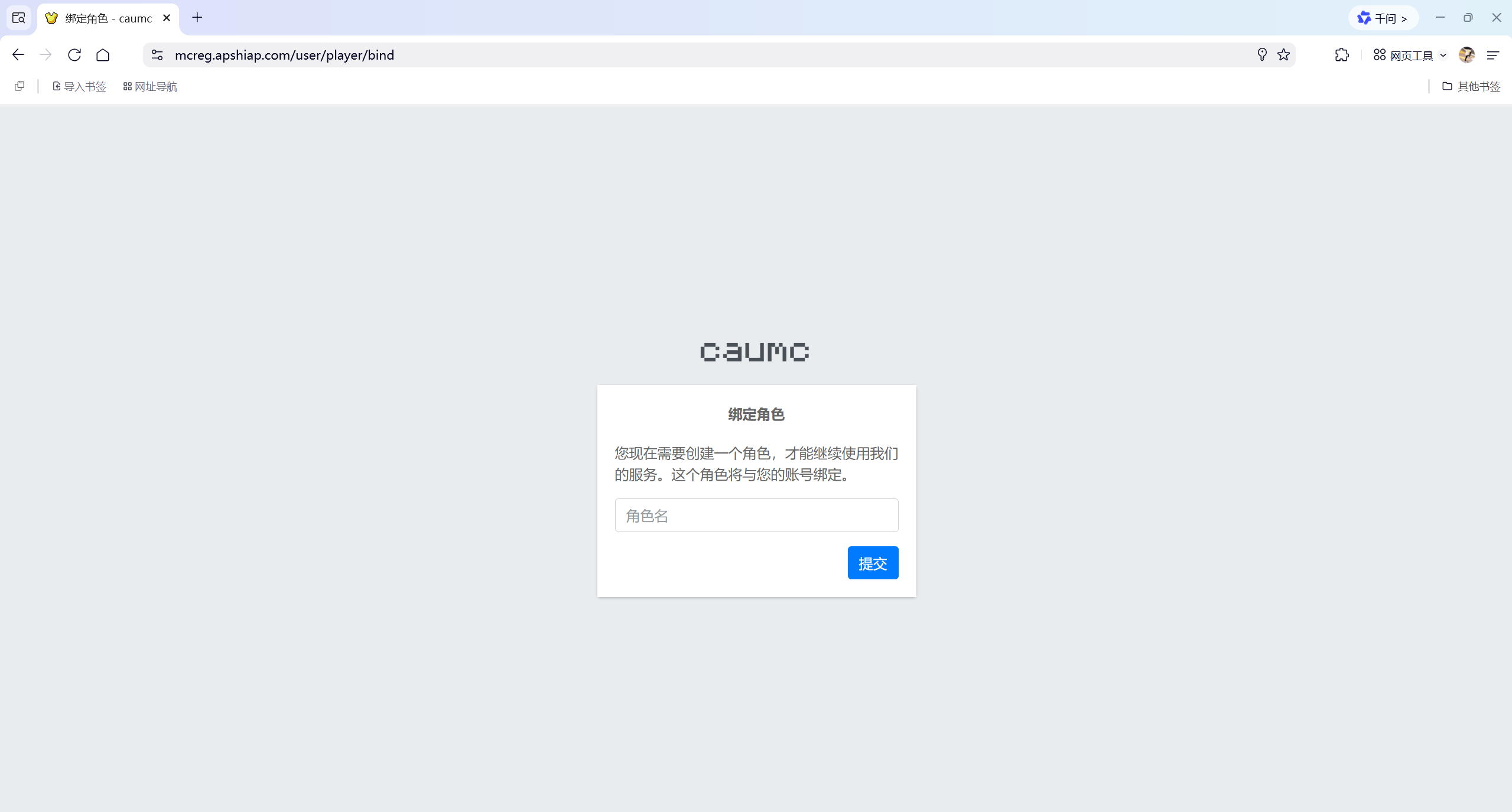Bookmark this page with the star icon
The height and width of the screenshot is (812, 1512).
tap(1283, 55)
